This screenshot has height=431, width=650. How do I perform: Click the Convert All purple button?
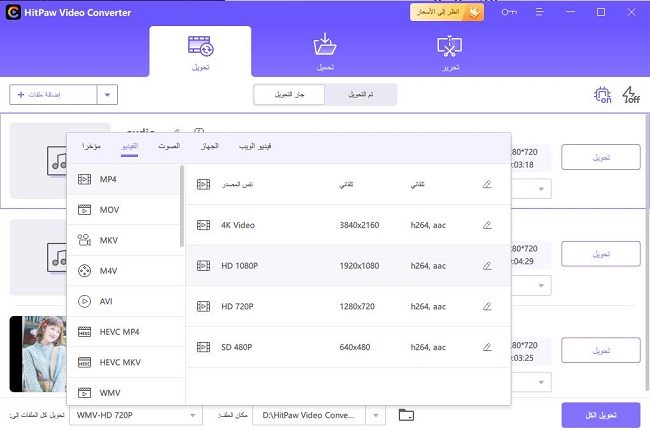(x=601, y=415)
